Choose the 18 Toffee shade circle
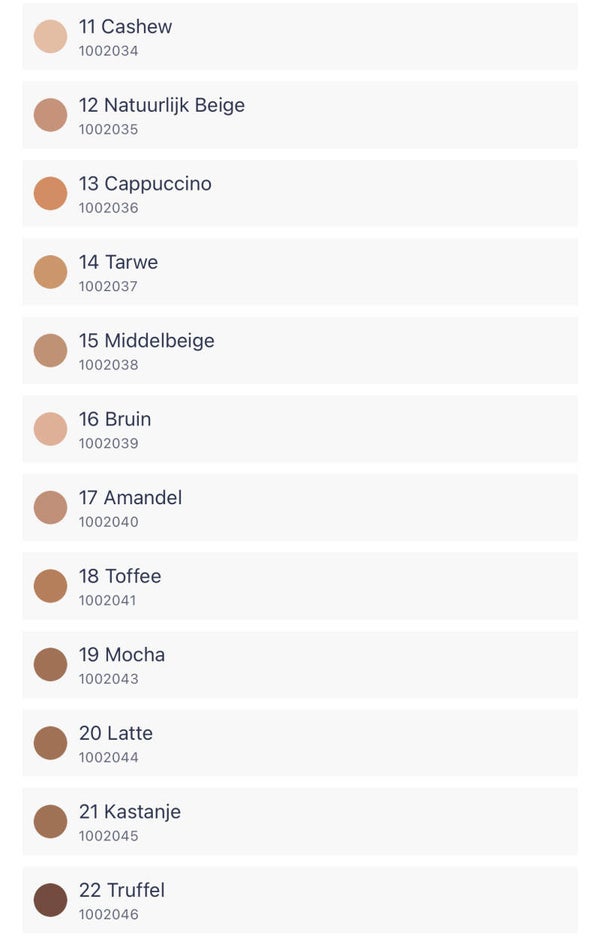600x944 pixels. tap(50, 586)
